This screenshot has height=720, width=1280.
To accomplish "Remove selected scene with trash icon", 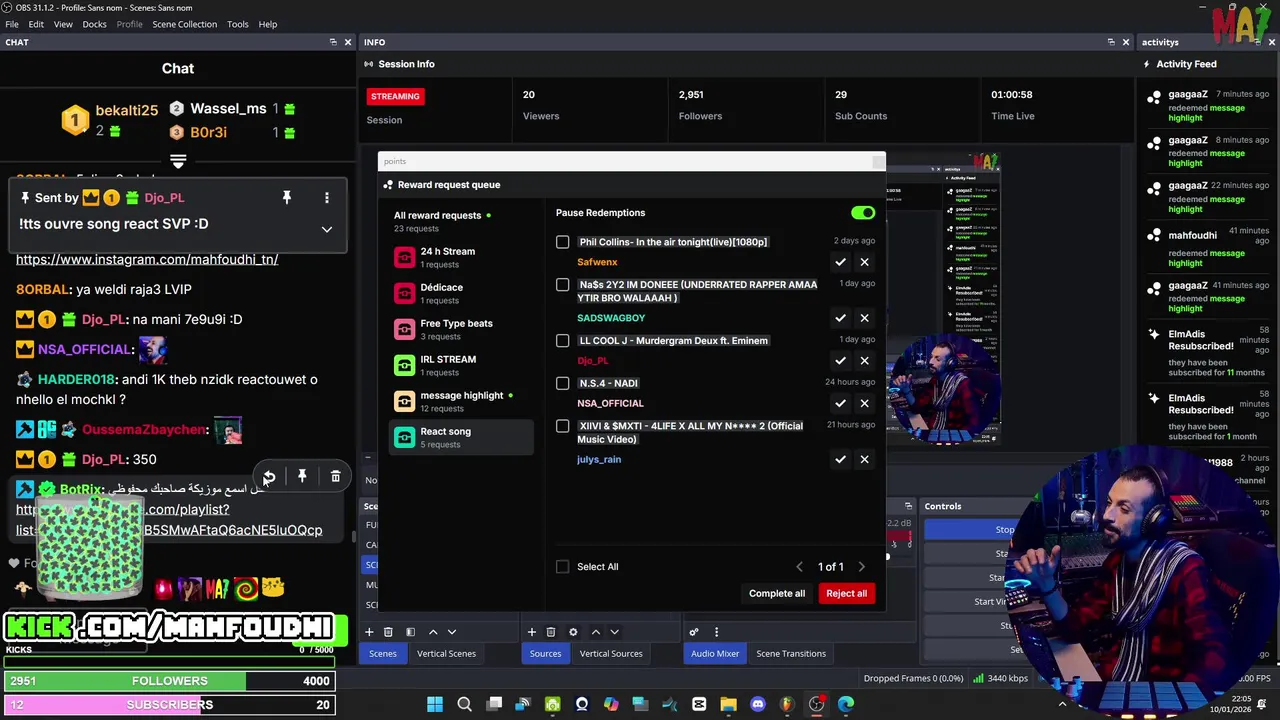I will coord(388,632).
